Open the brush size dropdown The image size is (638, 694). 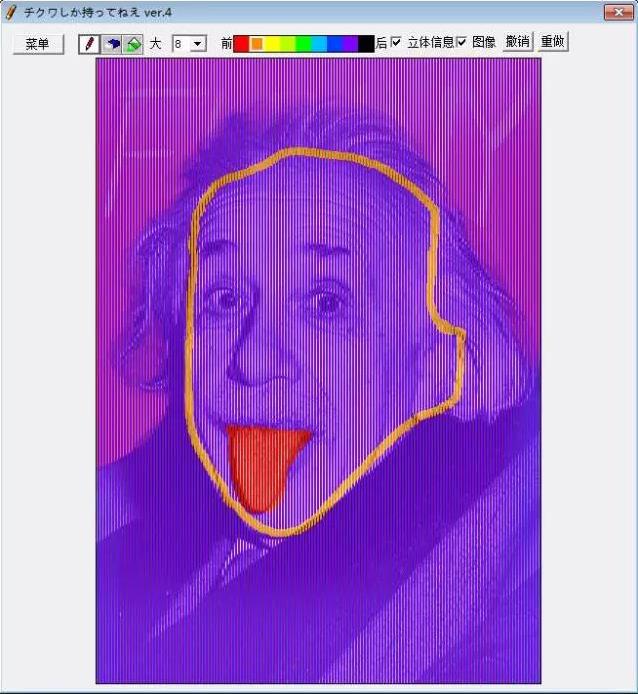click(197, 44)
